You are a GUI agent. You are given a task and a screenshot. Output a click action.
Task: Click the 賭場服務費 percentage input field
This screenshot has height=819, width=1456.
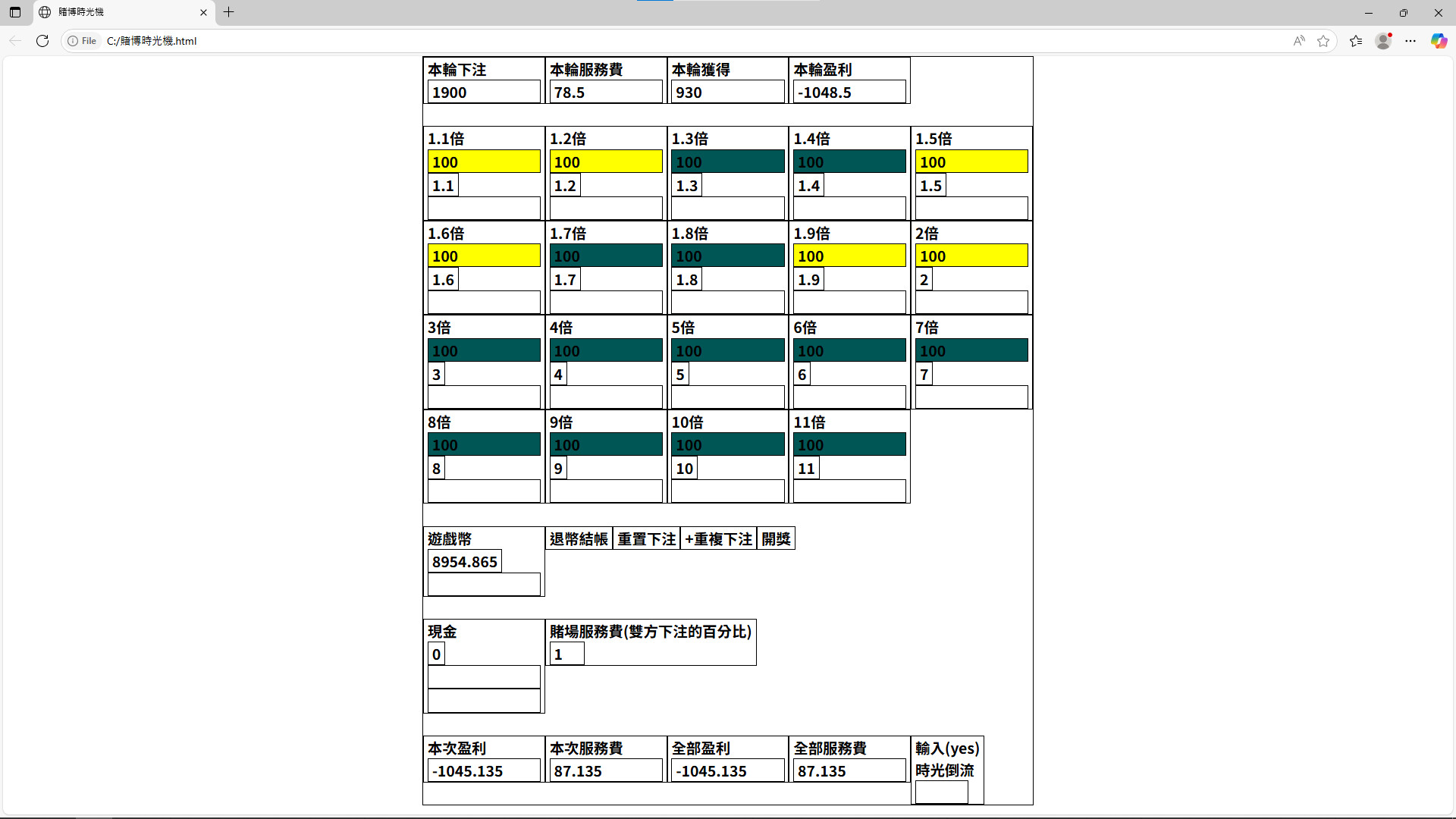pos(566,654)
